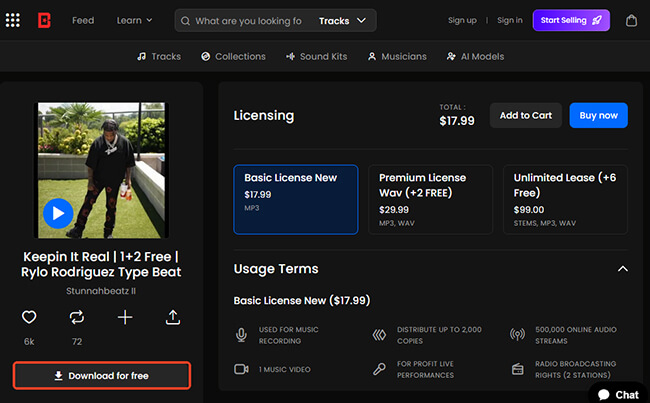The image size is (650, 403).
Task: Click Download for free button
Action: (101, 376)
